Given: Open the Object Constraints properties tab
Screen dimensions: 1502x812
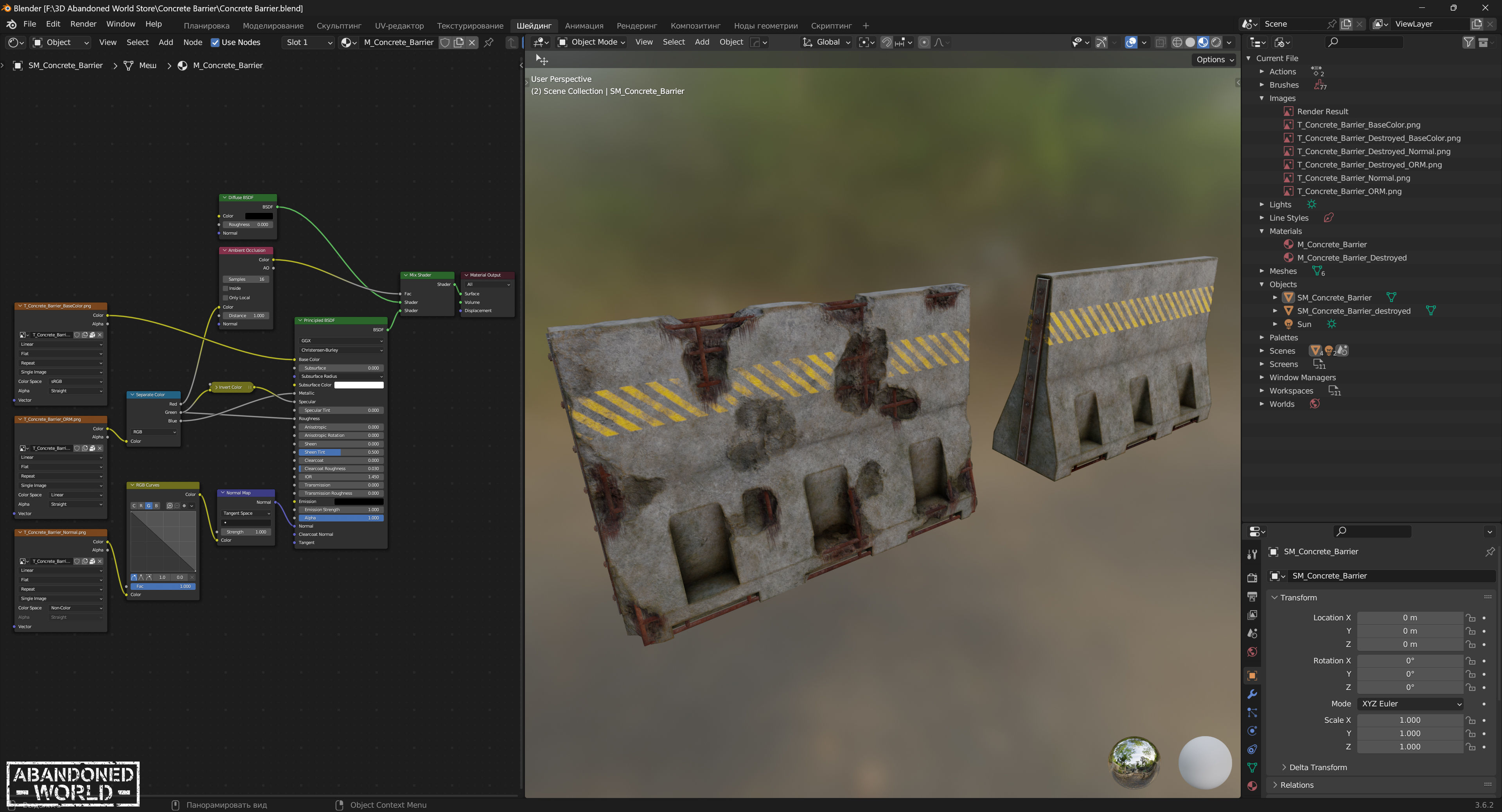Looking at the screenshot, I should coord(1252,750).
